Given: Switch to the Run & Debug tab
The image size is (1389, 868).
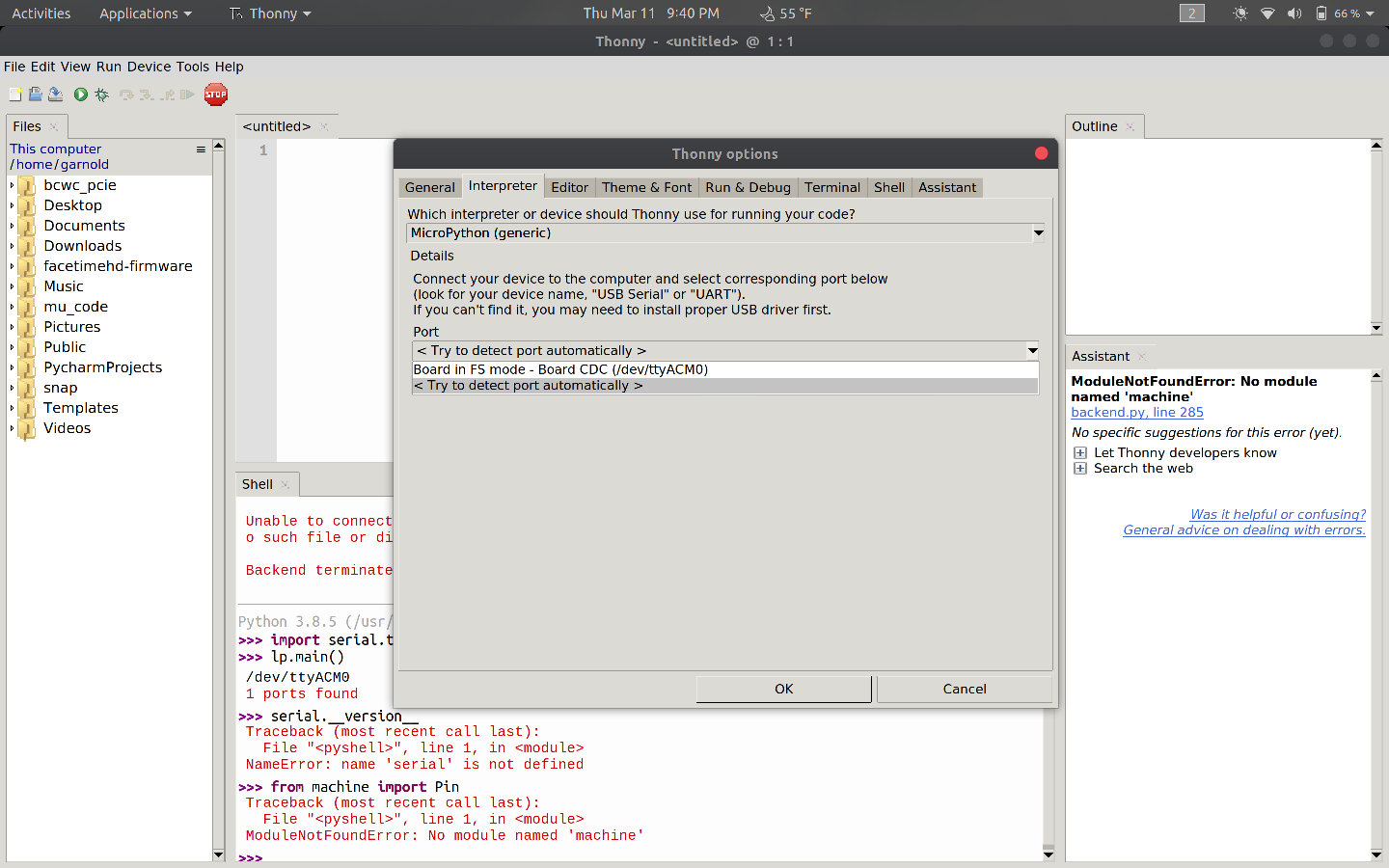Looking at the screenshot, I should tap(748, 187).
